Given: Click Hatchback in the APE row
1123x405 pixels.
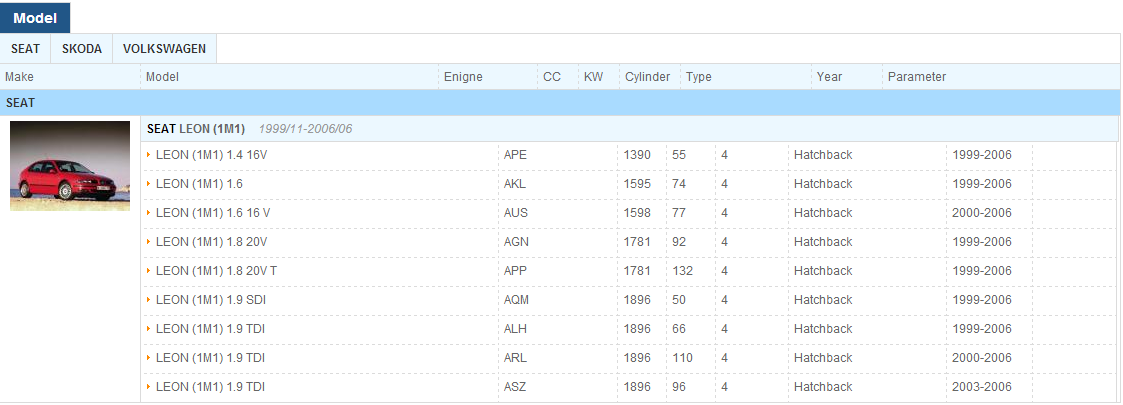Looking at the screenshot, I should point(823,155).
